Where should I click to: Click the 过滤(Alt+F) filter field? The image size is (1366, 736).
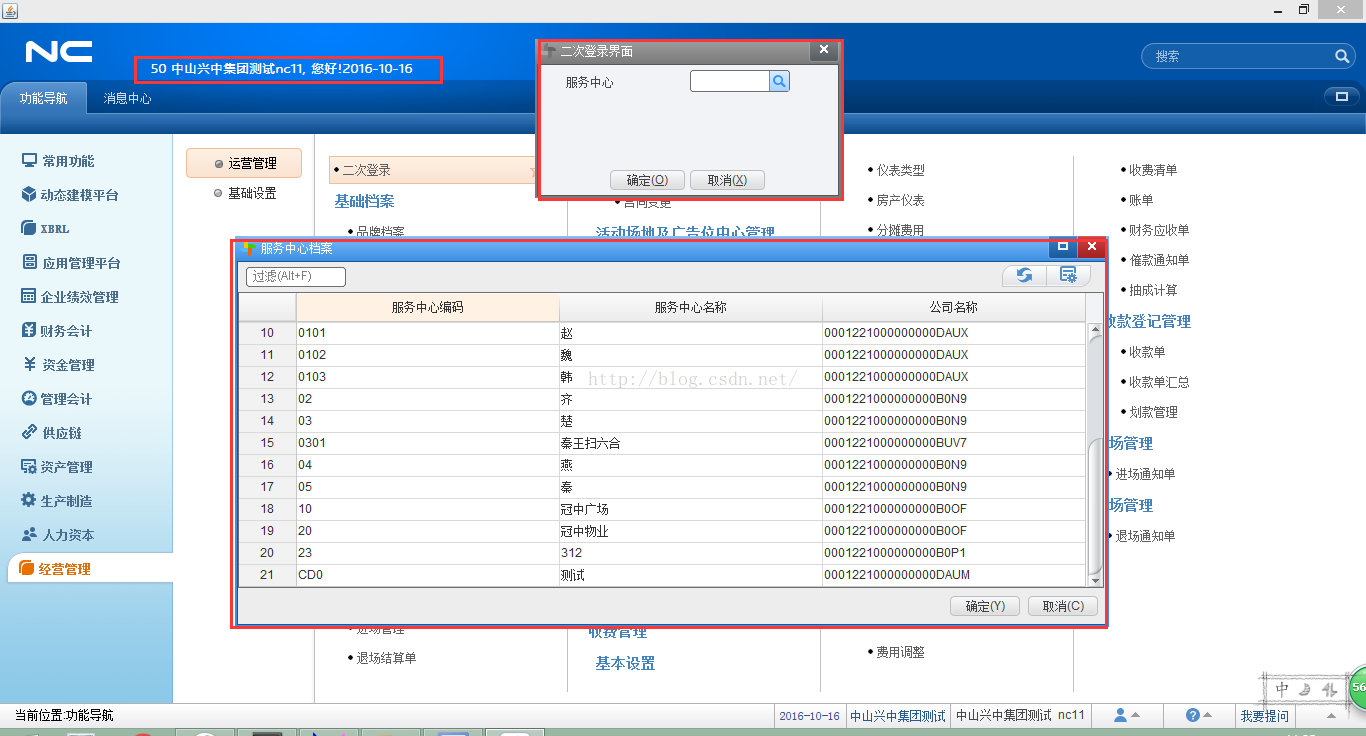tap(296, 276)
